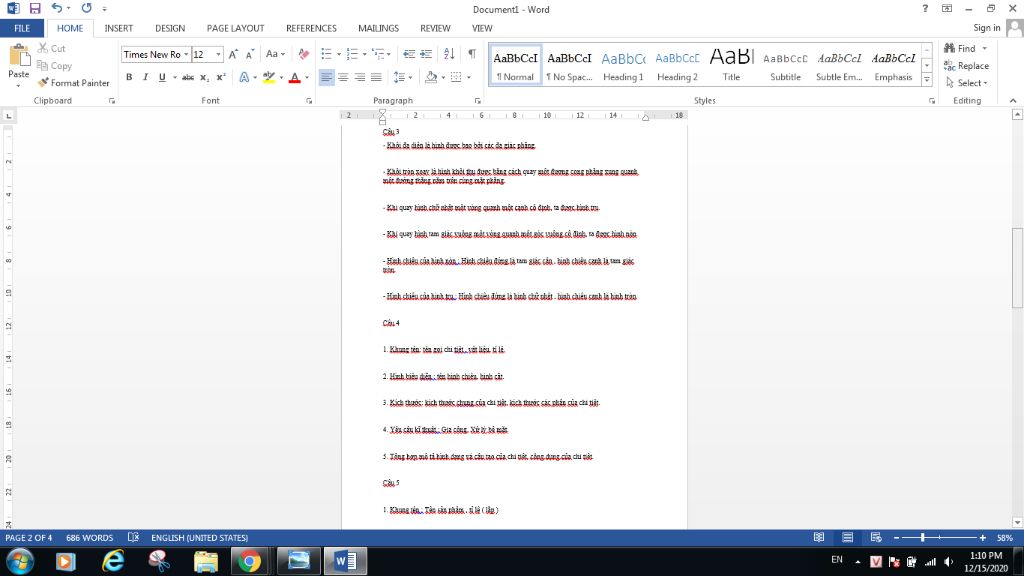Open Ribbon Display Options
The image size is (1024, 576).
click(x=947, y=8)
